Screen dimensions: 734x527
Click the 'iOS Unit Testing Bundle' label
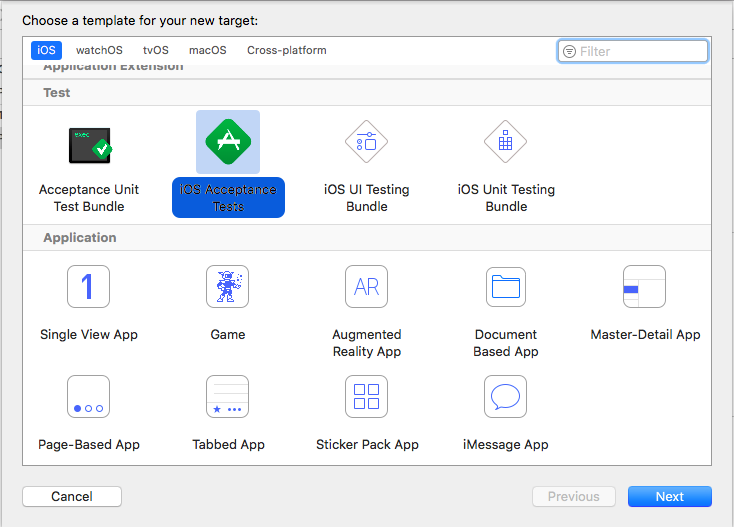pos(506,198)
